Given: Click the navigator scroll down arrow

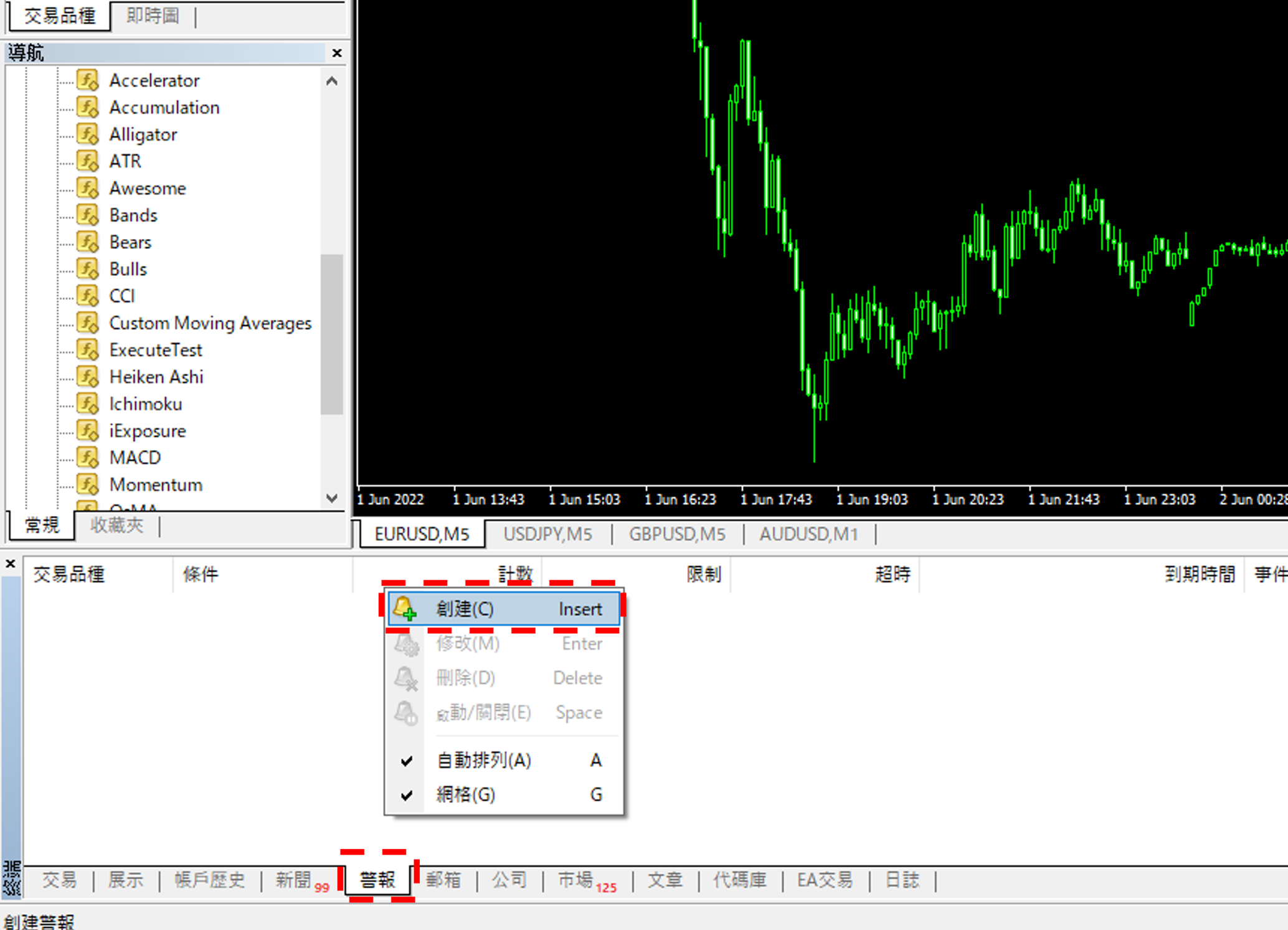Looking at the screenshot, I should (332, 498).
